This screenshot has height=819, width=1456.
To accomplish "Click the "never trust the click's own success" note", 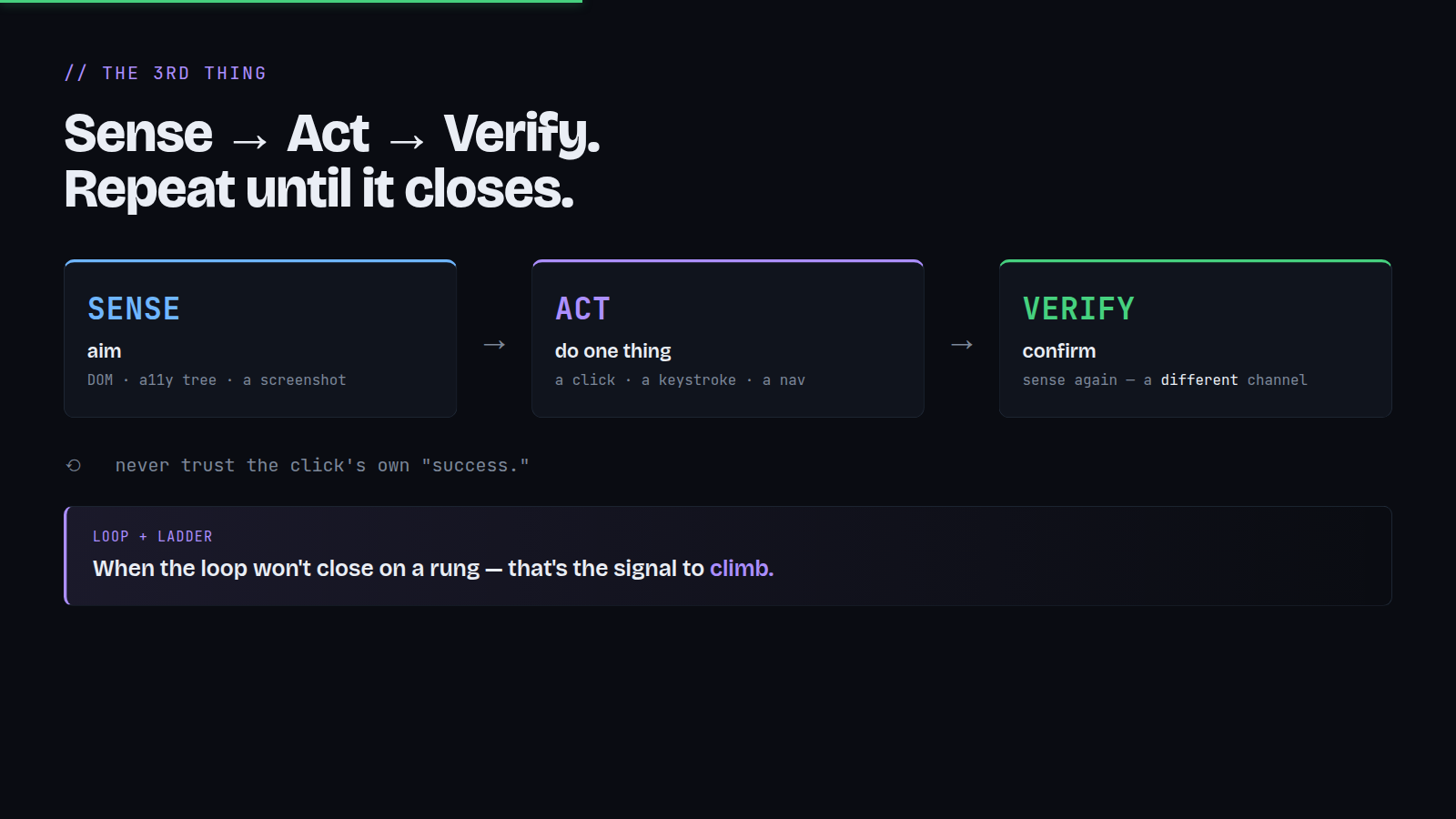I will point(322,466).
